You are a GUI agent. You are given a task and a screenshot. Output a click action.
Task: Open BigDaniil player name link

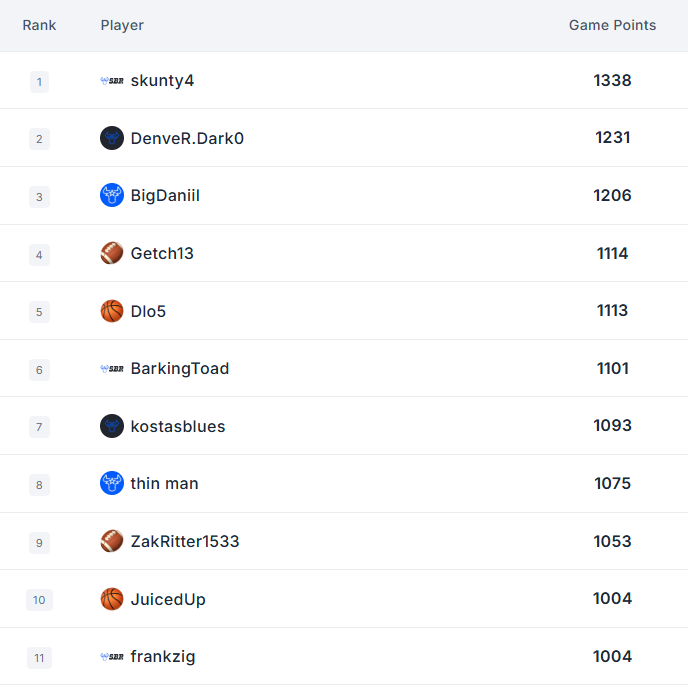point(165,196)
